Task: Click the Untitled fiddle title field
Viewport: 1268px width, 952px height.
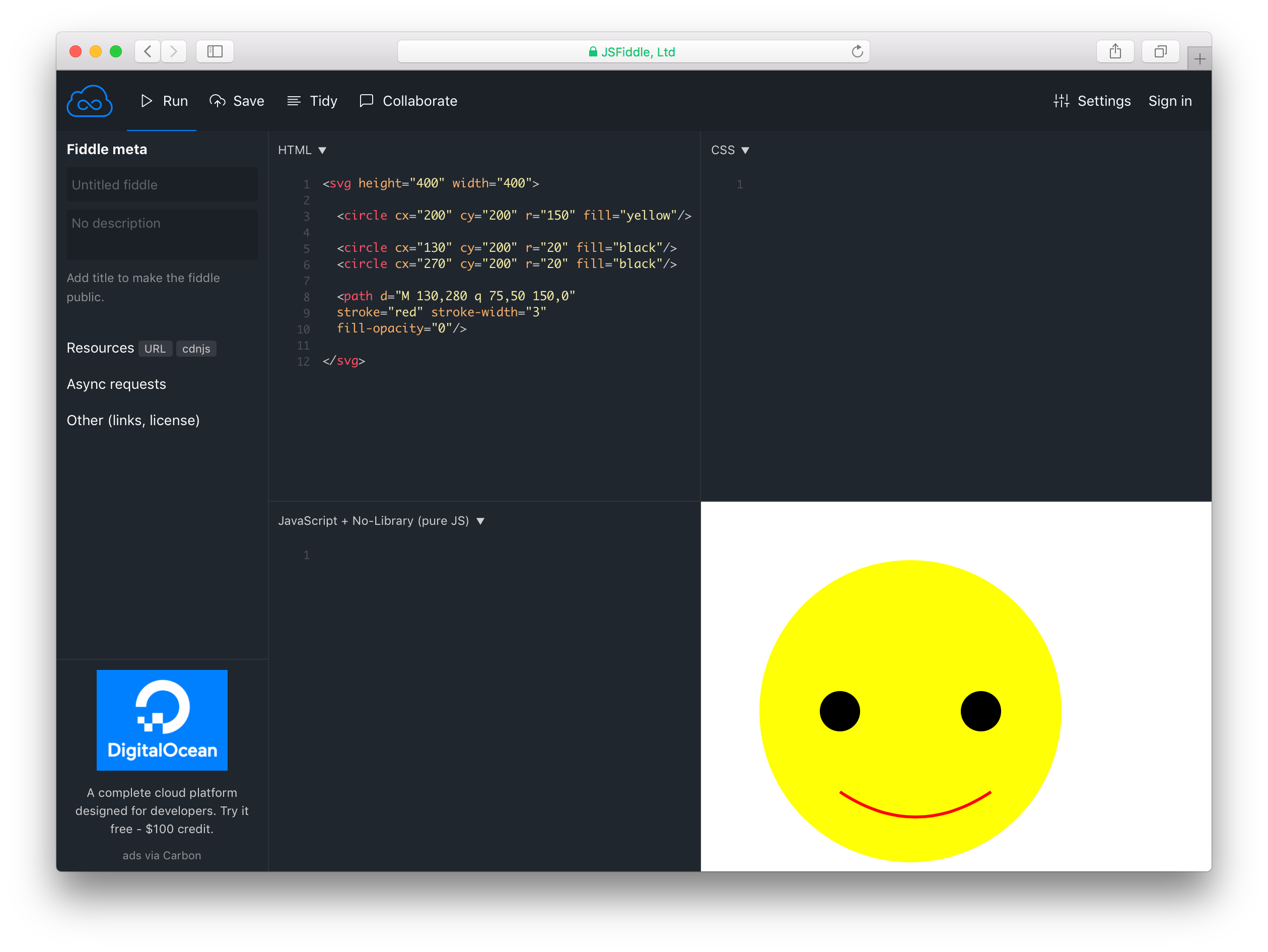Action: click(x=162, y=185)
